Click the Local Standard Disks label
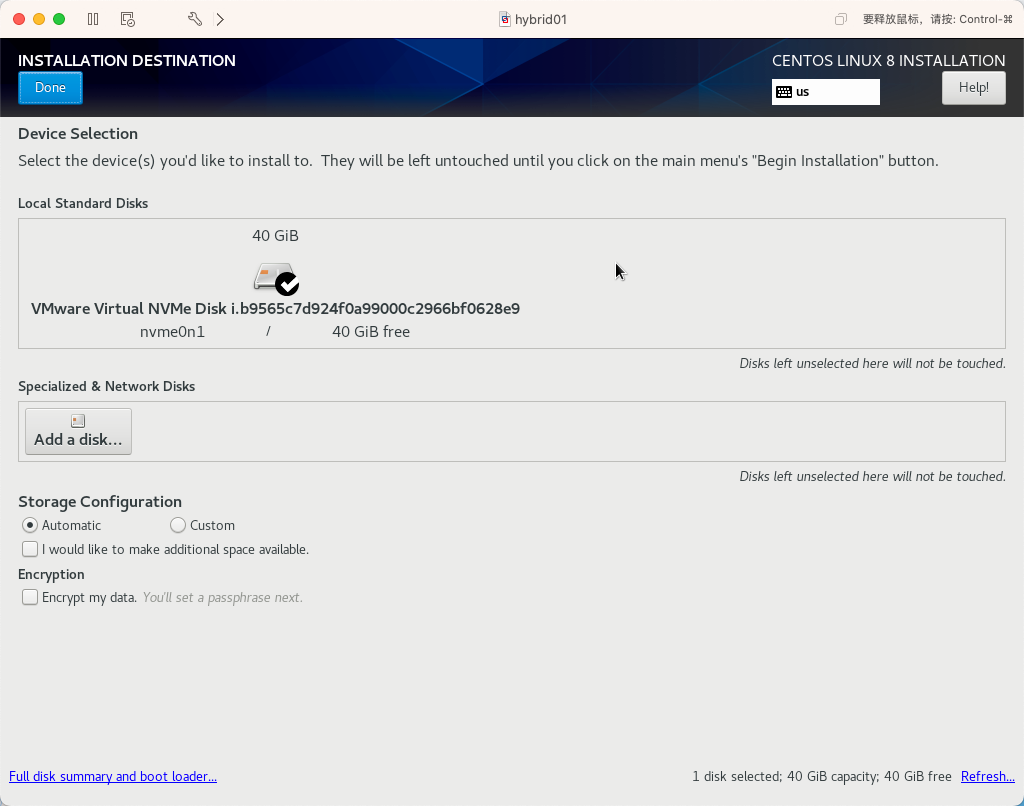Viewport: 1024px width, 806px height. pos(83,203)
